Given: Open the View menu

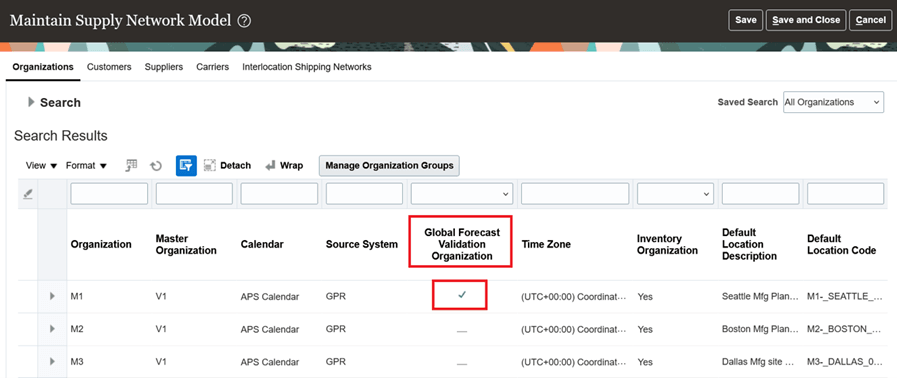Looking at the screenshot, I should 42,165.
